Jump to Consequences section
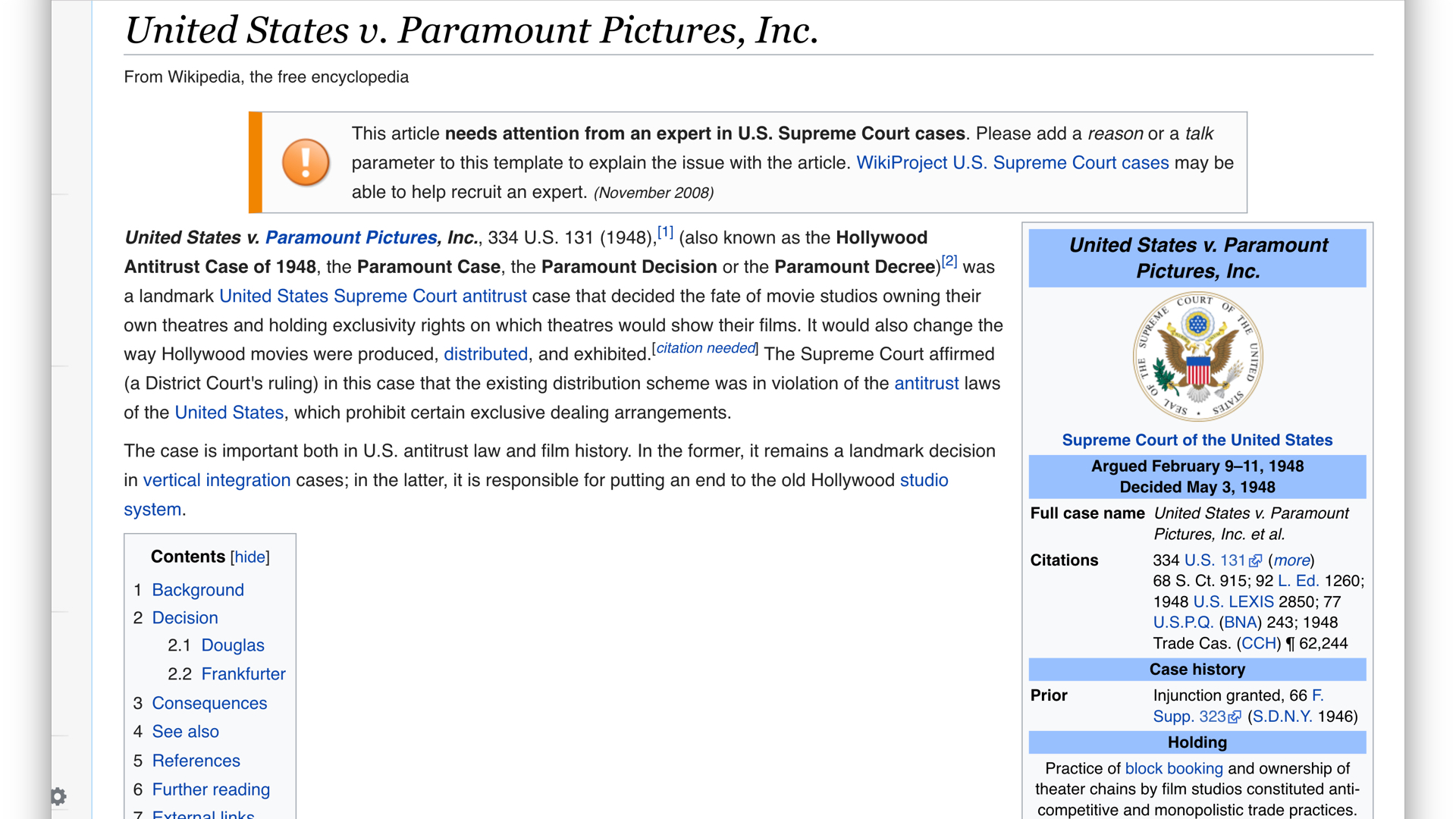 point(209,703)
